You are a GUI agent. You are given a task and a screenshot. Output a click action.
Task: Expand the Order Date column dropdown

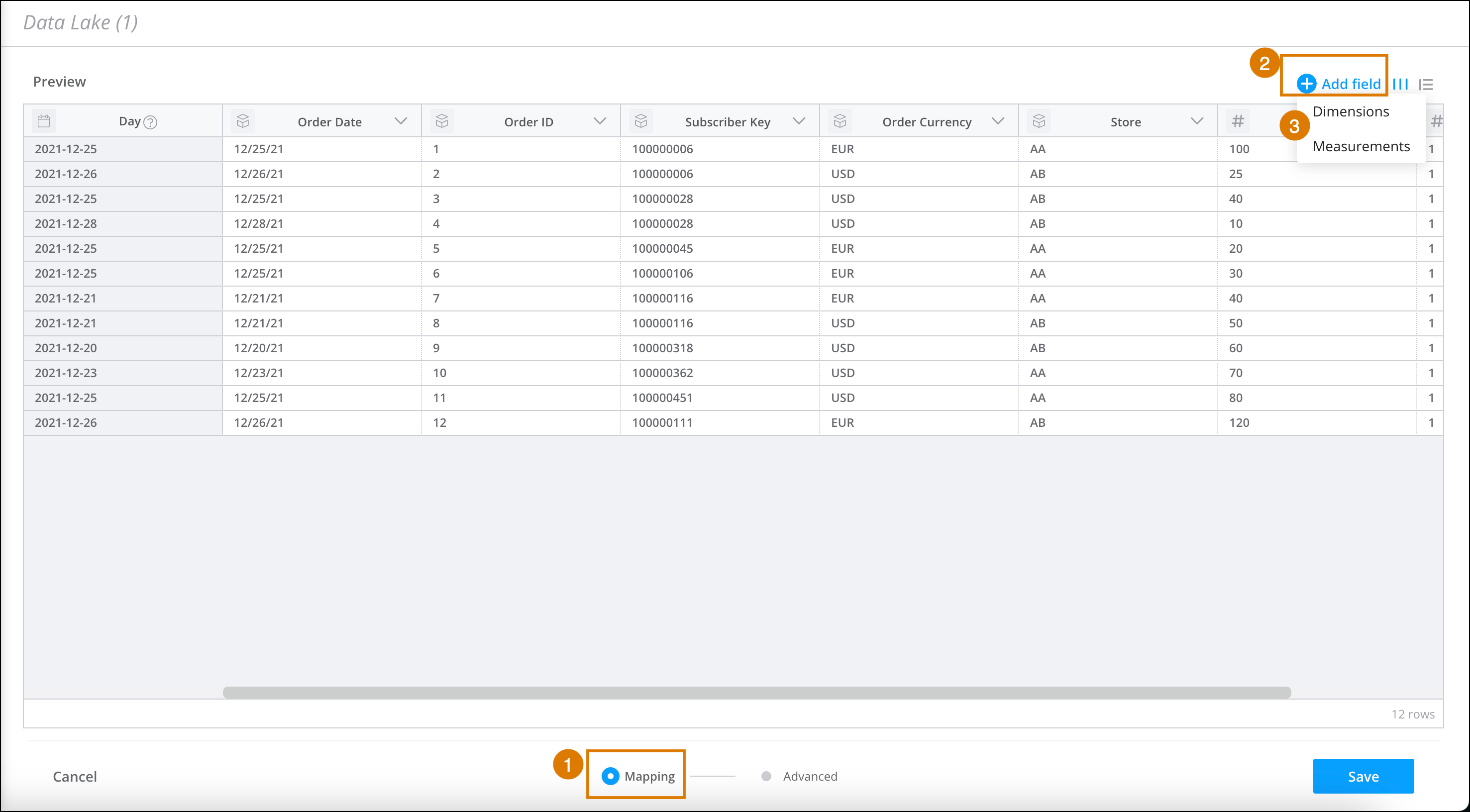[x=401, y=121]
